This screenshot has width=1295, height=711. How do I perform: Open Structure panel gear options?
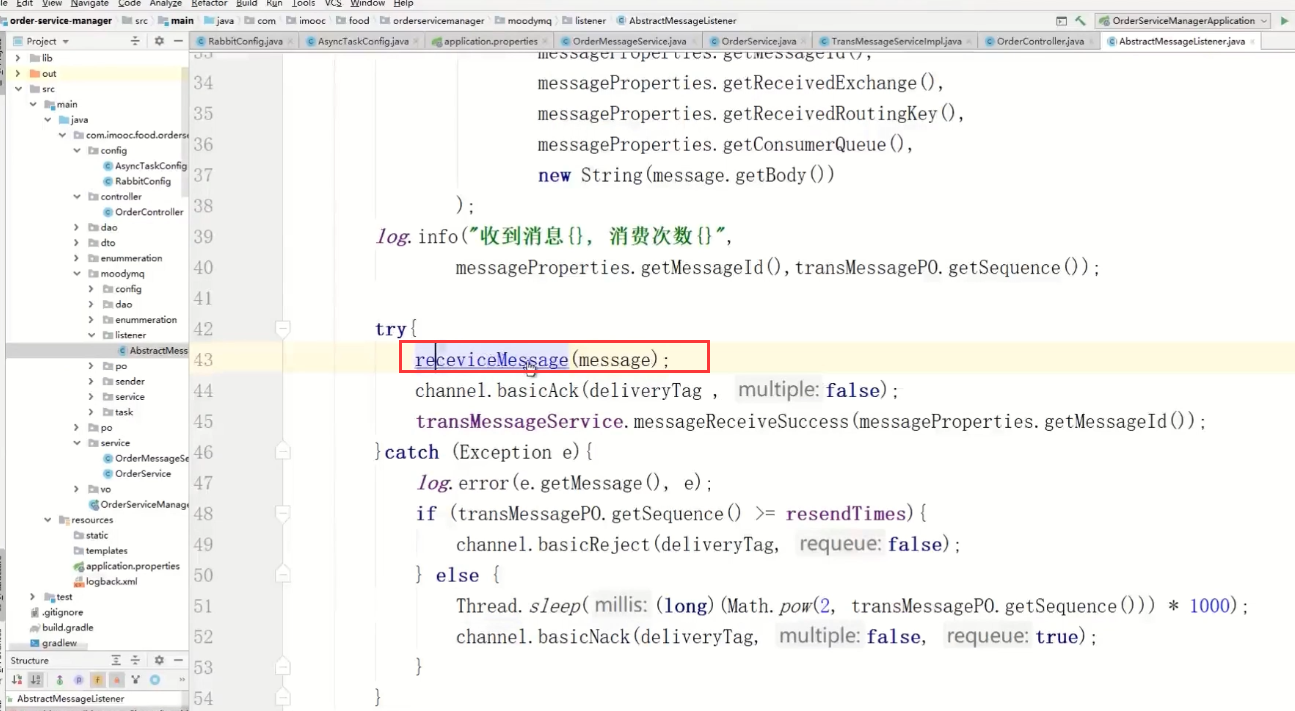(159, 660)
